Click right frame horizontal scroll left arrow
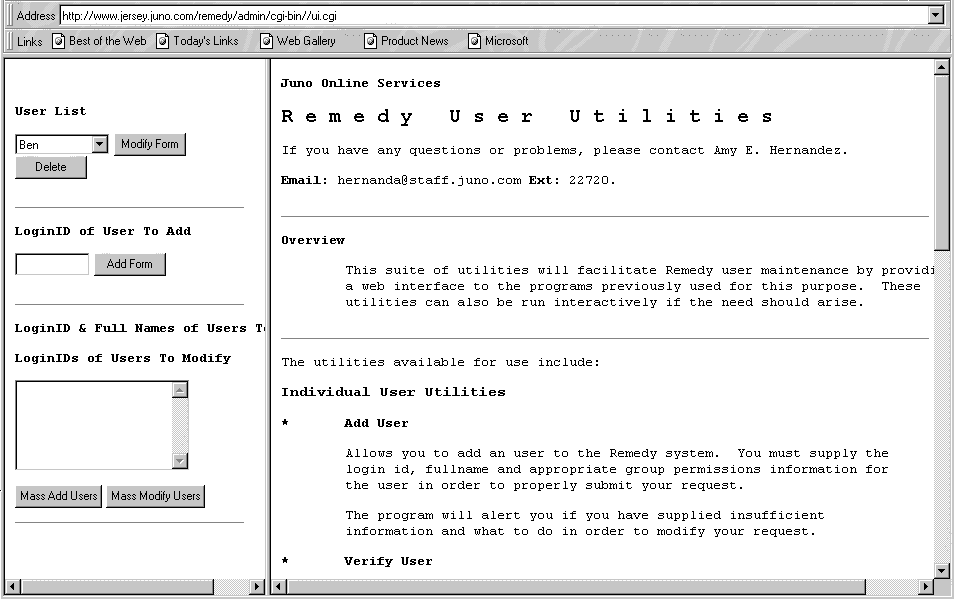 point(279,587)
